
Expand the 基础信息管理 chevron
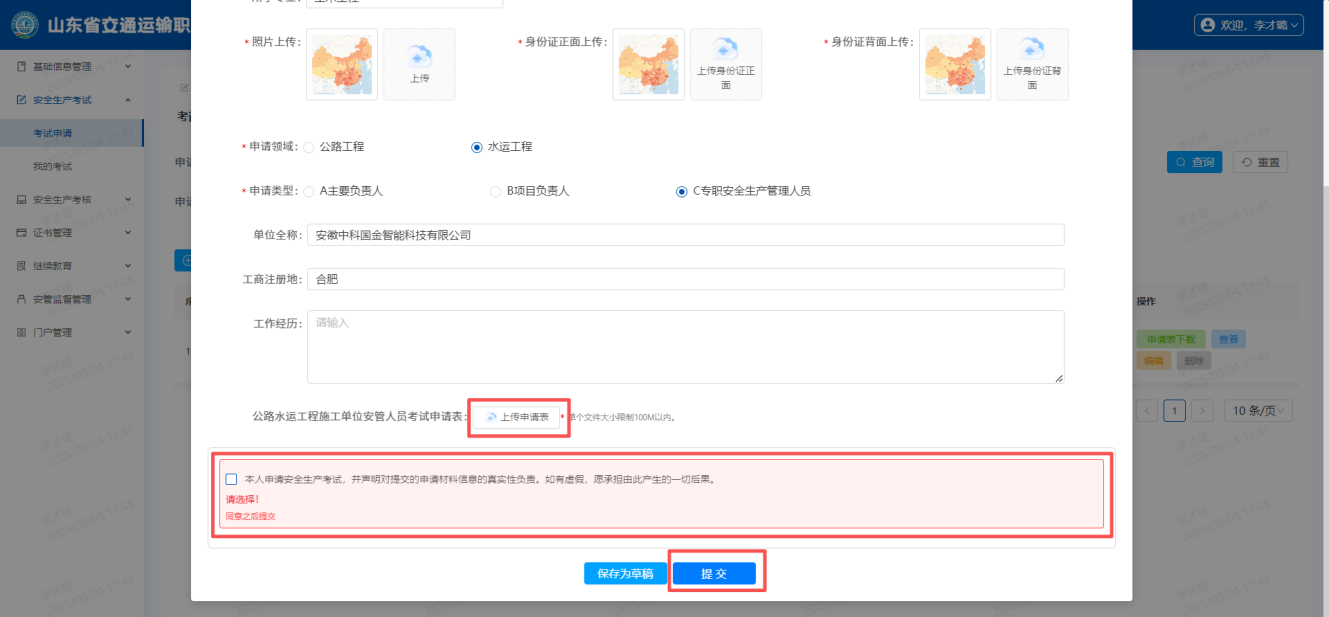point(128,67)
